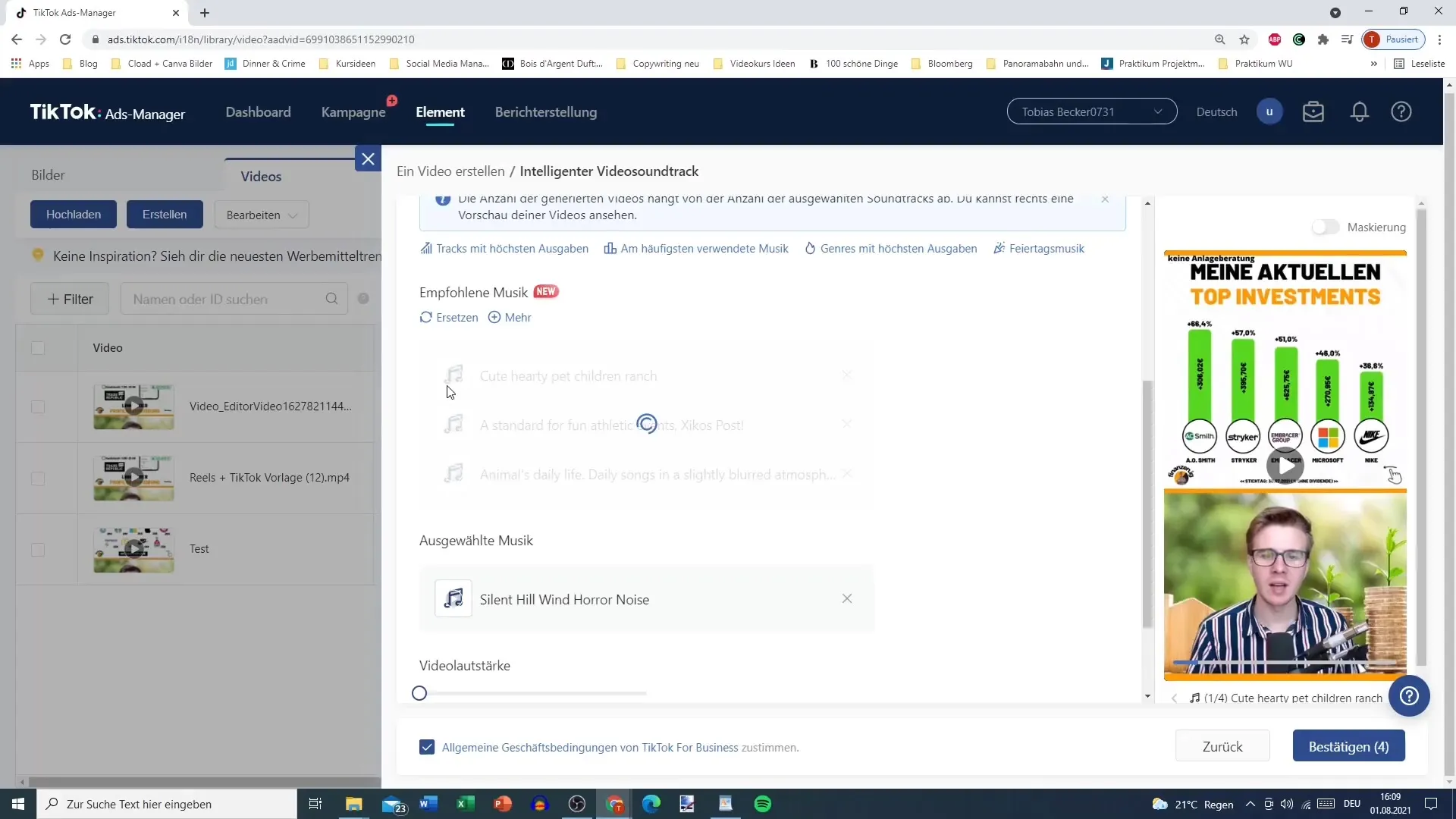1456x819 pixels.
Task: Open Allgemeine Geschäftsbedingungen von TikTok For Business link
Action: (x=590, y=748)
